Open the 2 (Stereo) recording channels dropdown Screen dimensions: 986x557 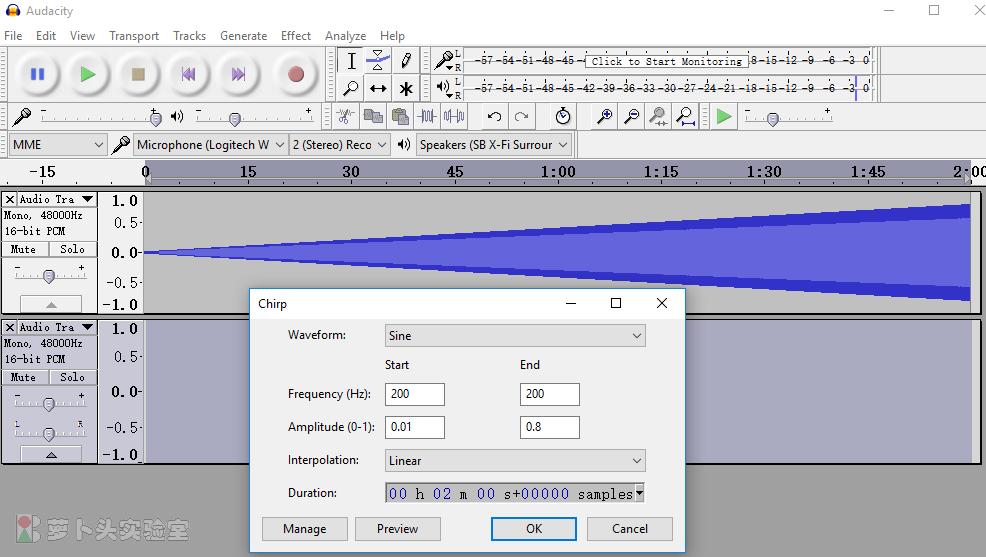(x=340, y=145)
